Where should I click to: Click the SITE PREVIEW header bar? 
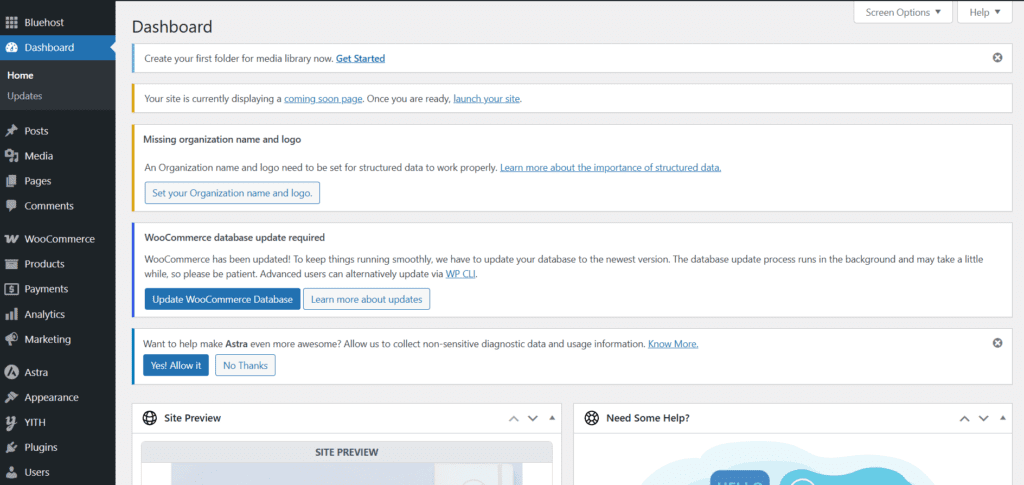tap(347, 452)
